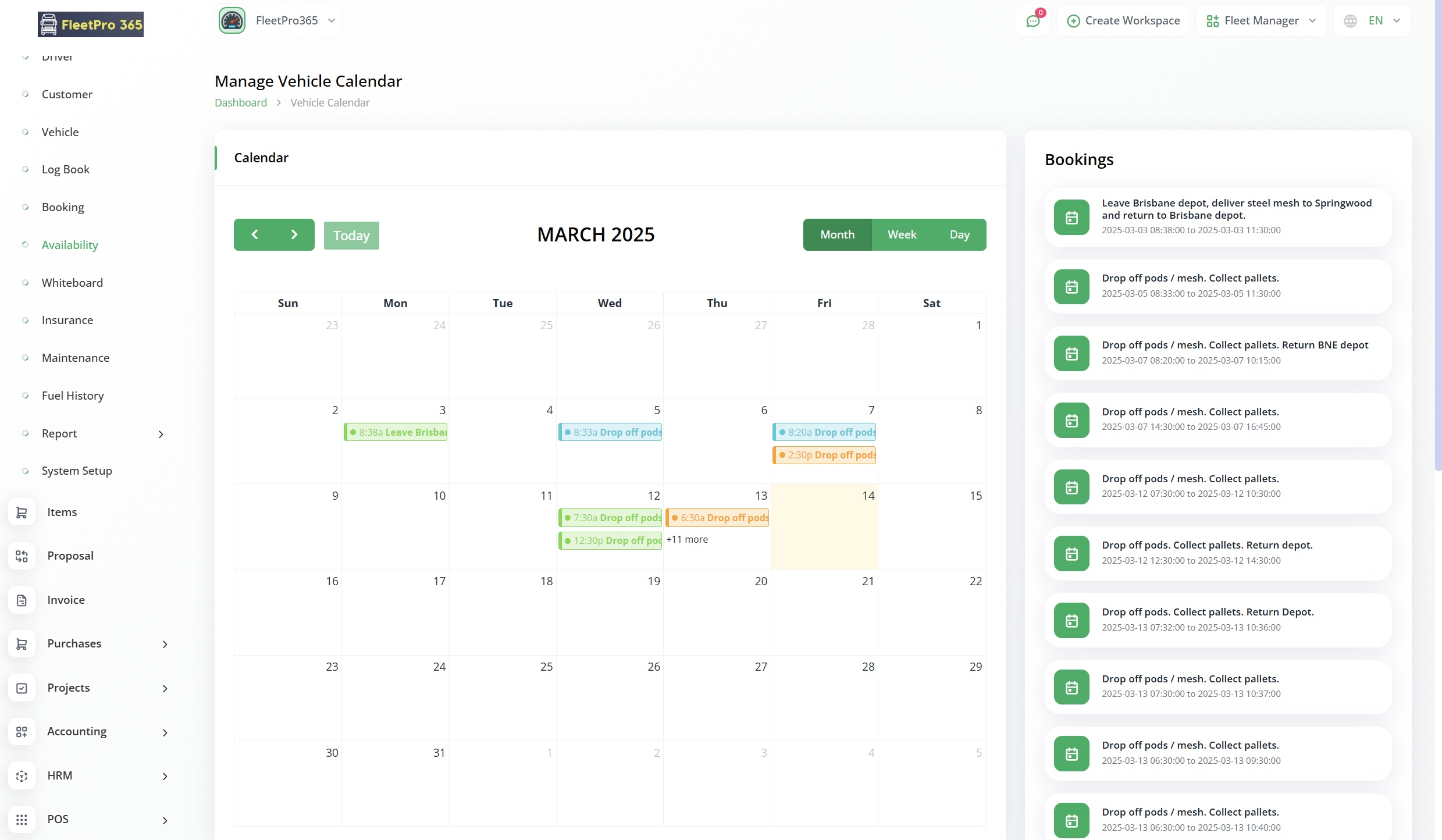Image resolution: width=1442 pixels, height=840 pixels.
Task: Click calendar icon of 2025-03-12 12:30 booking
Action: 1071,554
